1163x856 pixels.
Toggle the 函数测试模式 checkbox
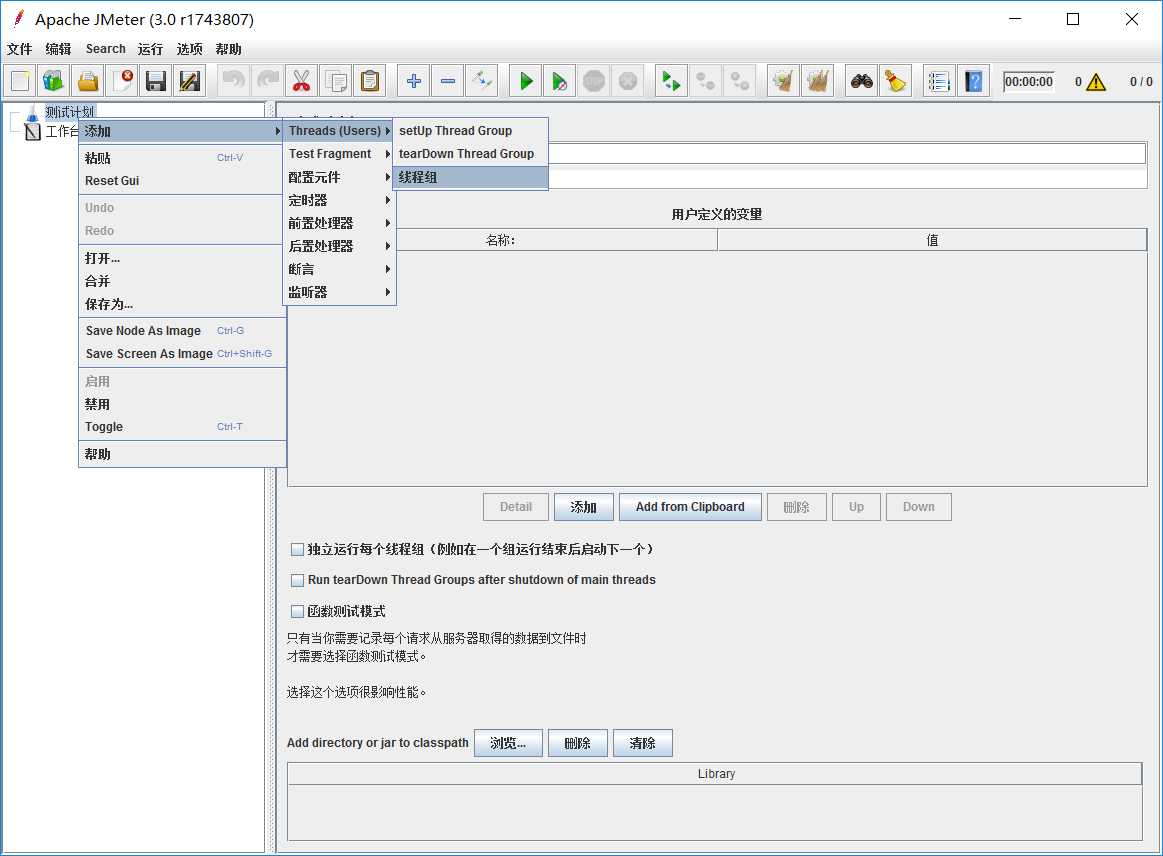297,611
